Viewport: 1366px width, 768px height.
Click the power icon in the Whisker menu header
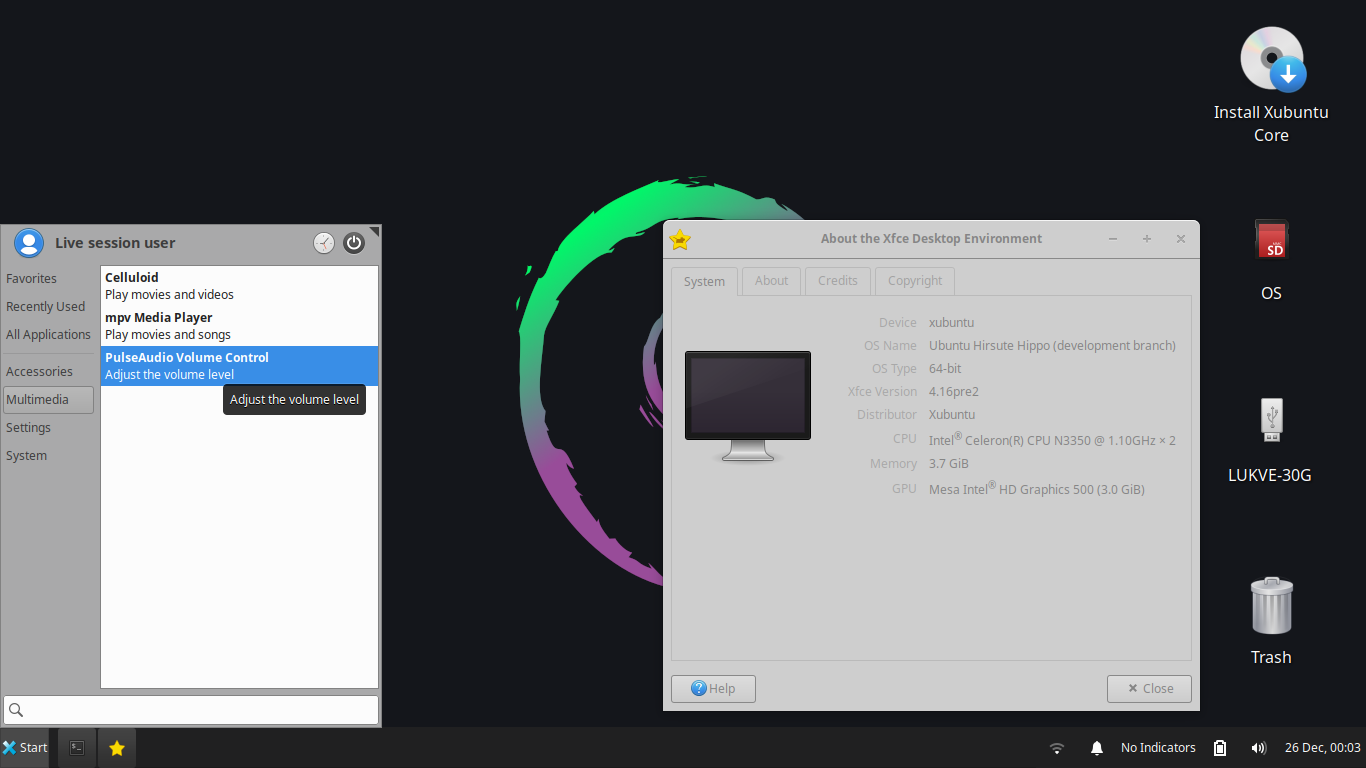tap(354, 243)
